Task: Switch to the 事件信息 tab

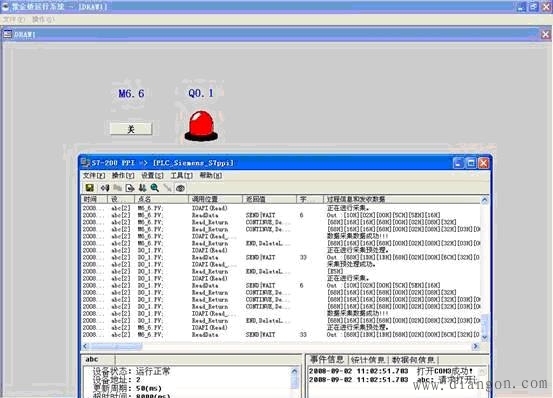Action: click(327, 360)
